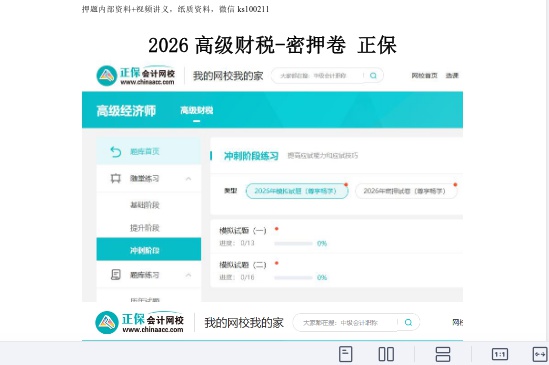549x365 pixels.
Task: Click the back arrow beside 题库首页
Action: (x=116, y=152)
